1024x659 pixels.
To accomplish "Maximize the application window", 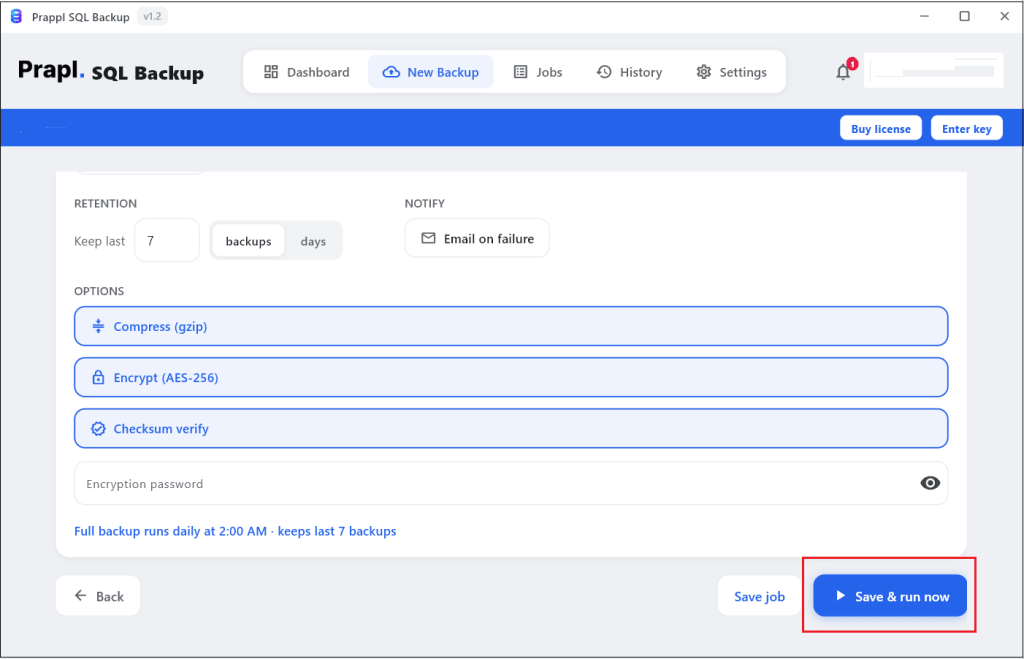I will pos(964,16).
